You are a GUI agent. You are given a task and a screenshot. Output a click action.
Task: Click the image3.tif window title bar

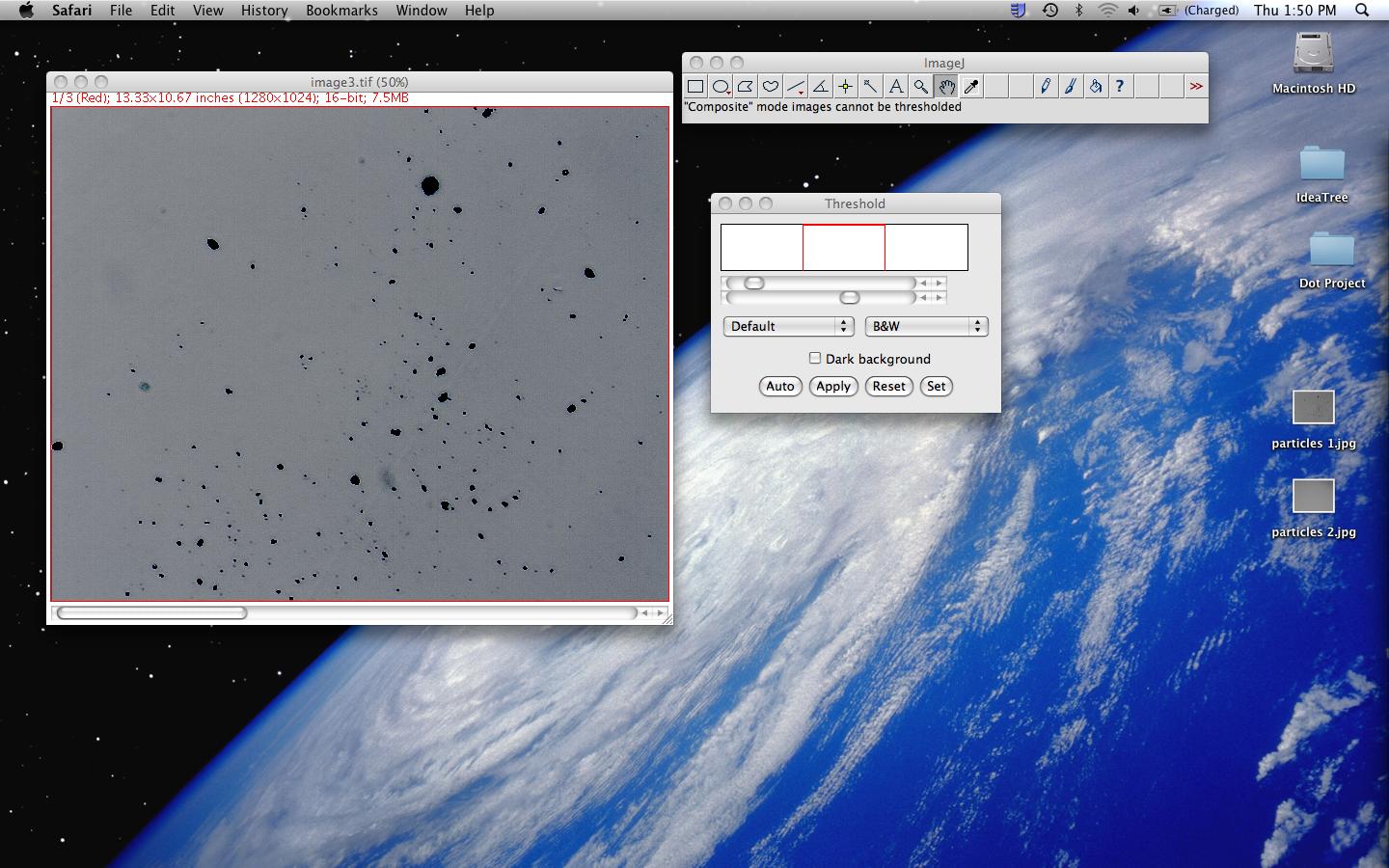[x=360, y=82]
